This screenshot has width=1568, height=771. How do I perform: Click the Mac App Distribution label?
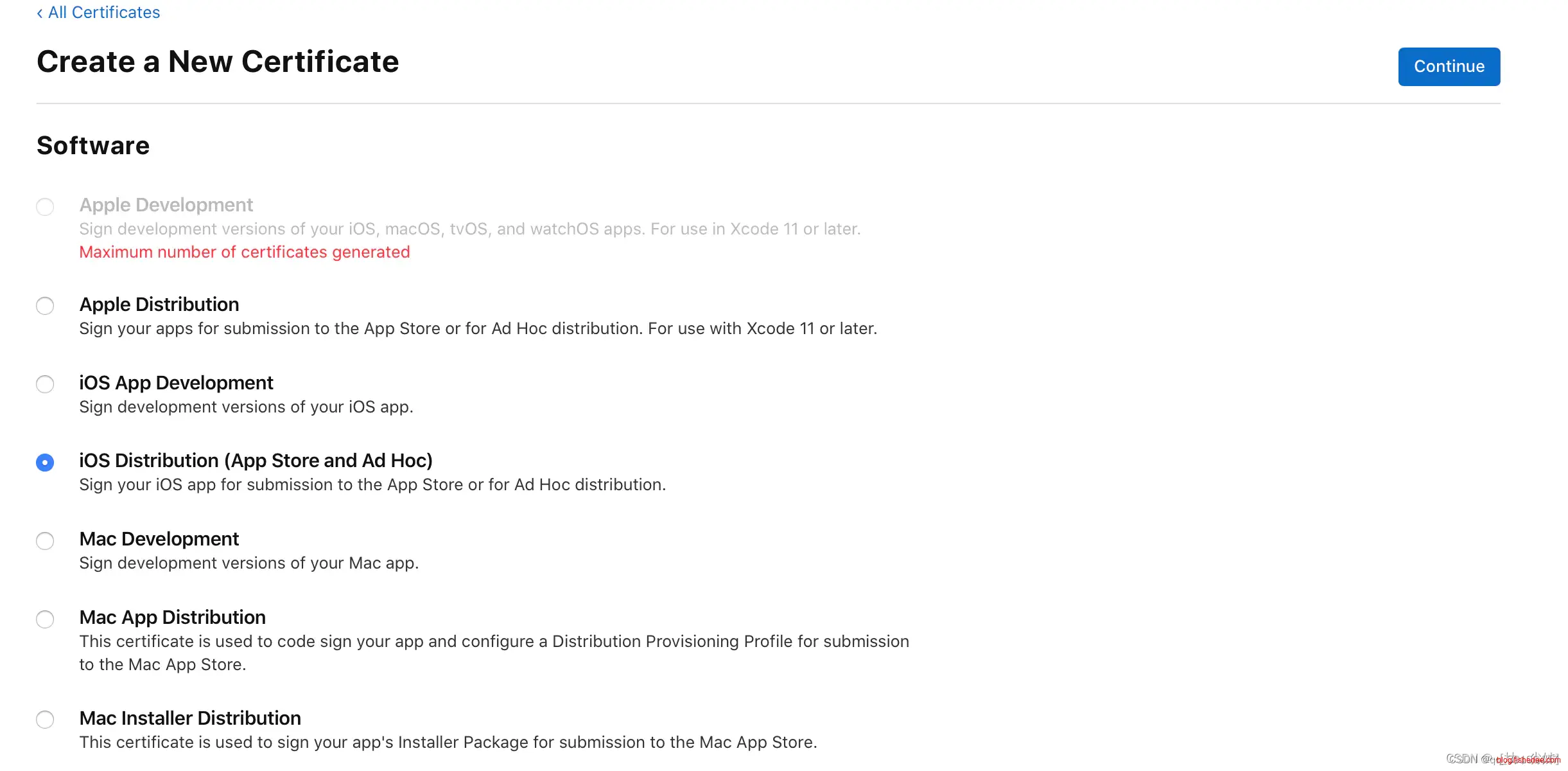[172, 617]
